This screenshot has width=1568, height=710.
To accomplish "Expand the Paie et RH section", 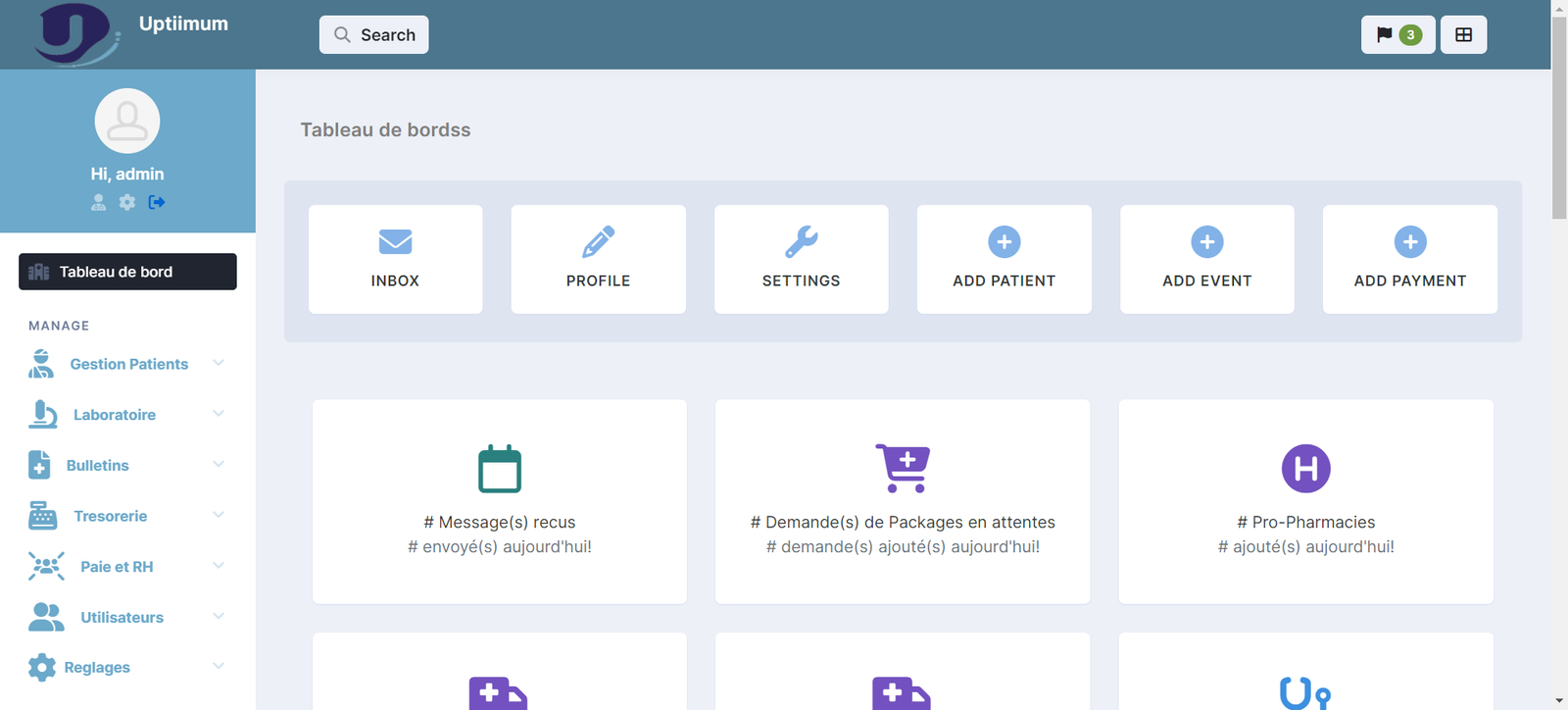I will pyautogui.click(x=219, y=566).
